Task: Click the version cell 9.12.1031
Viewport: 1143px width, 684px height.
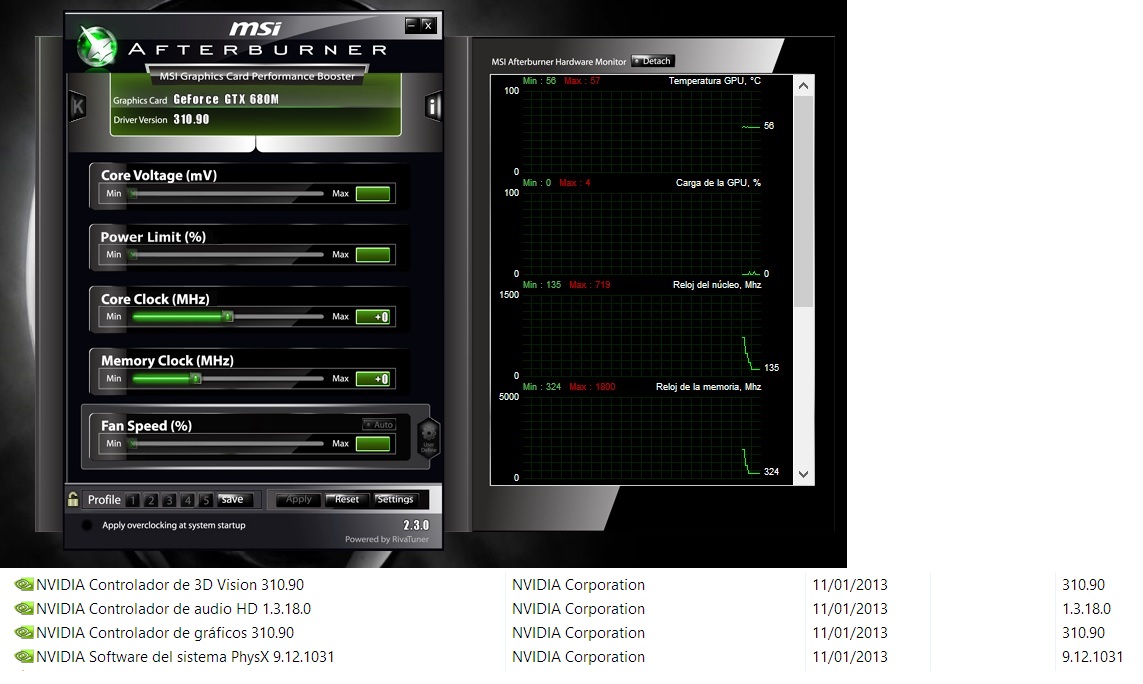Action: (x=1092, y=657)
